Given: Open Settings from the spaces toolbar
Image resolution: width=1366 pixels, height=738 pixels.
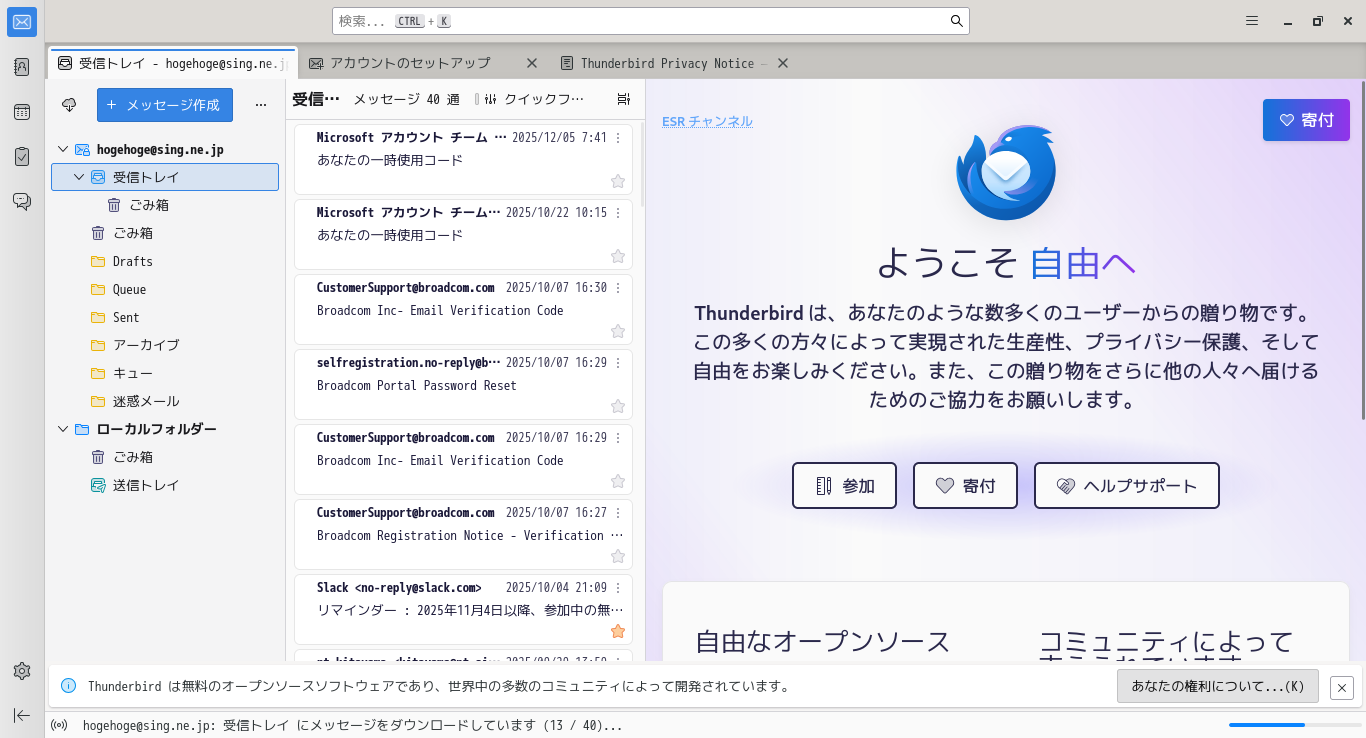Looking at the screenshot, I should coord(22,671).
